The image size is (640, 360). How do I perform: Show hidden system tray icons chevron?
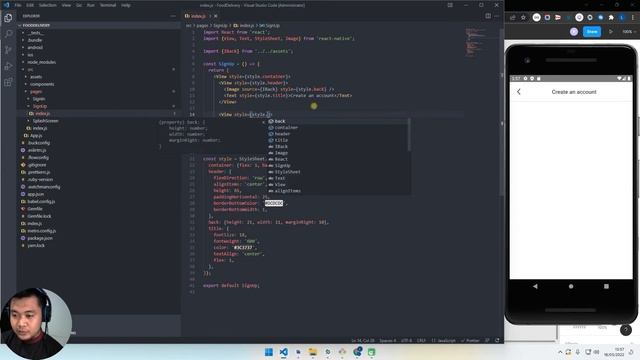pyautogui.click(x=560, y=352)
